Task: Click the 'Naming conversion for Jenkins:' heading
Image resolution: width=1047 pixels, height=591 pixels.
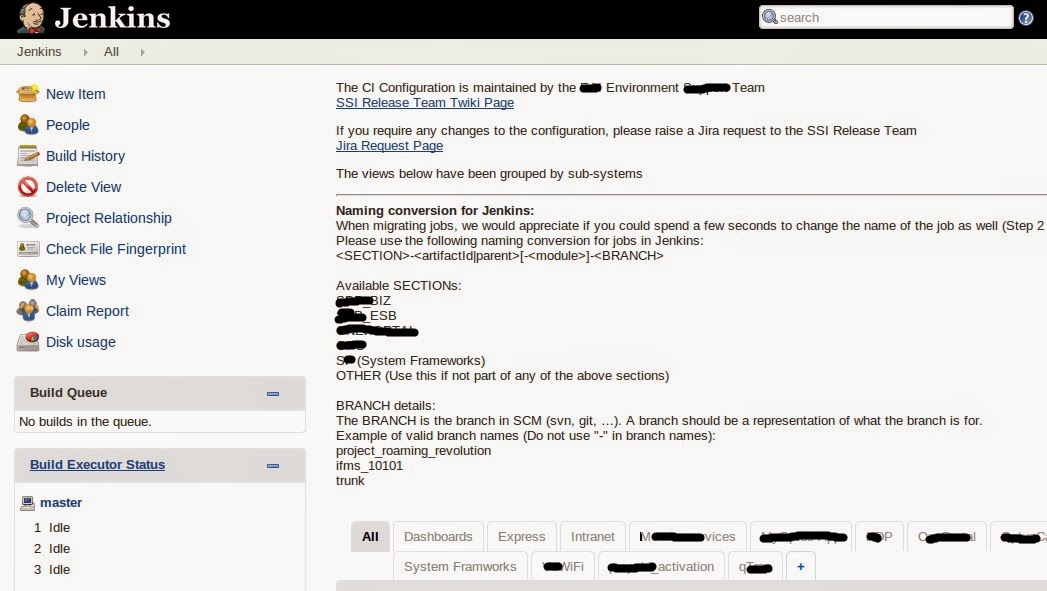Action: (435, 211)
